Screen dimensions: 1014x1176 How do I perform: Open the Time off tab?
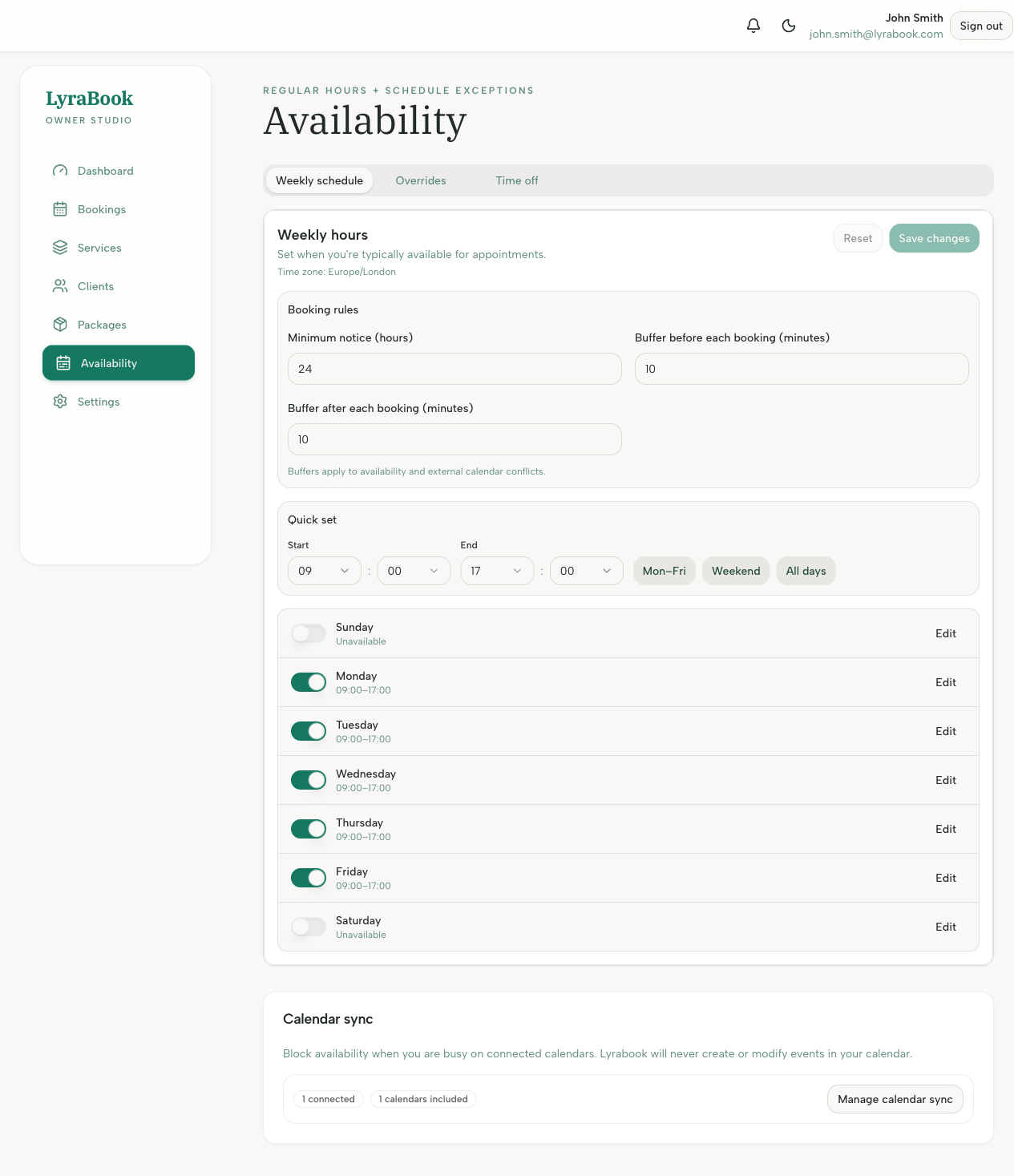coord(516,180)
